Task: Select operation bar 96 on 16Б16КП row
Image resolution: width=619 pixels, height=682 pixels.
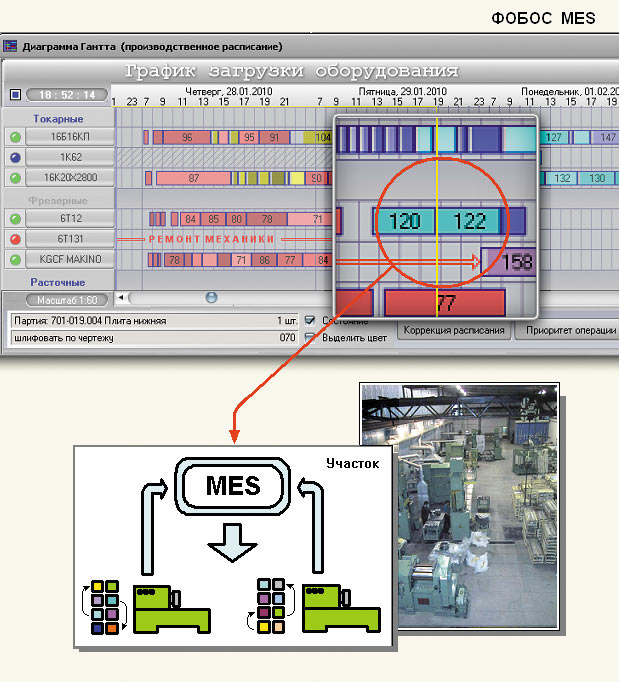Action: tap(187, 137)
